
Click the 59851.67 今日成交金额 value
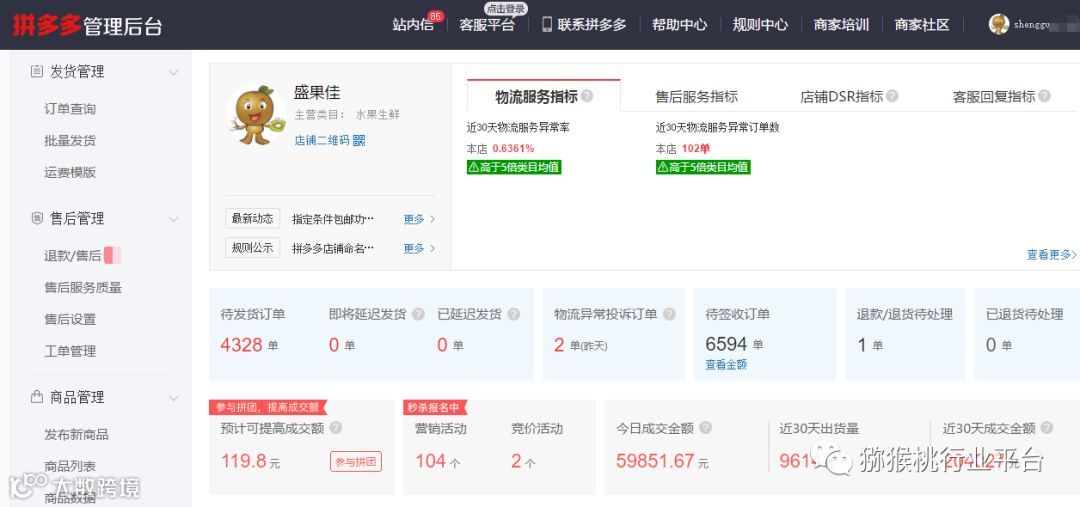point(656,461)
